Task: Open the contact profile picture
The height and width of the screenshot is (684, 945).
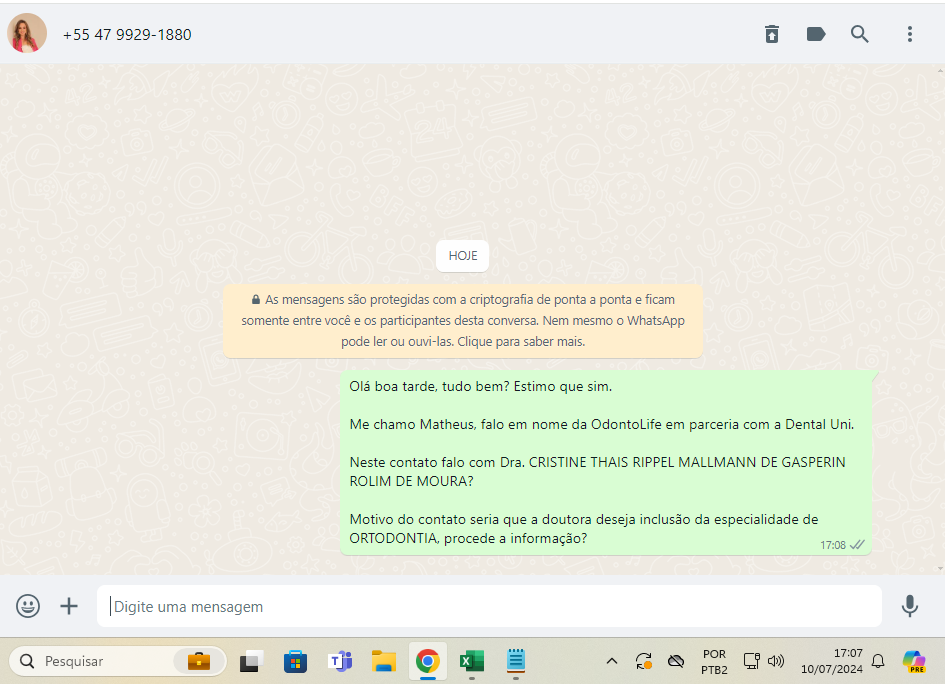Action: [27, 33]
